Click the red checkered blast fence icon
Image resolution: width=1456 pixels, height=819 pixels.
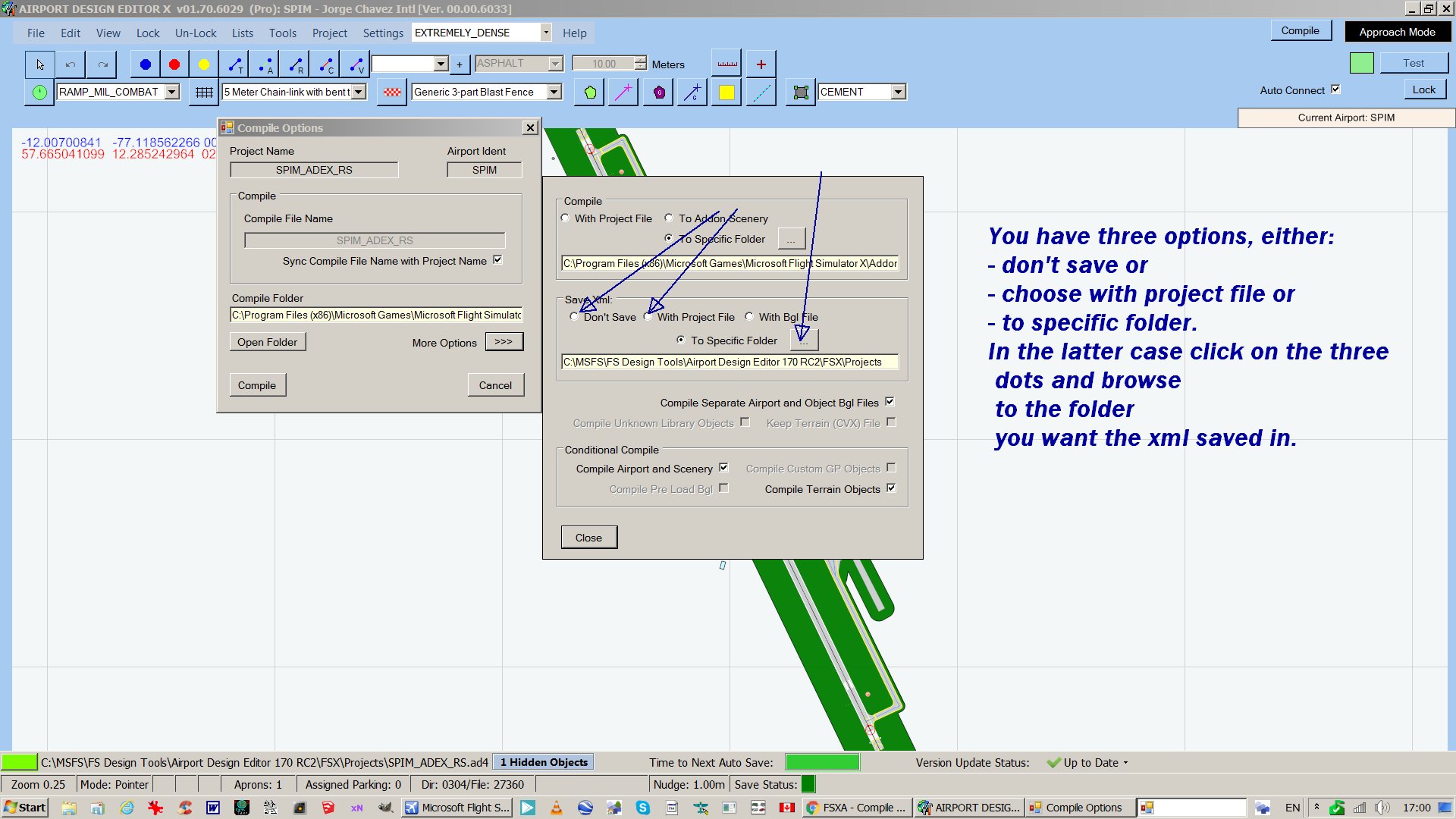point(392,93)
